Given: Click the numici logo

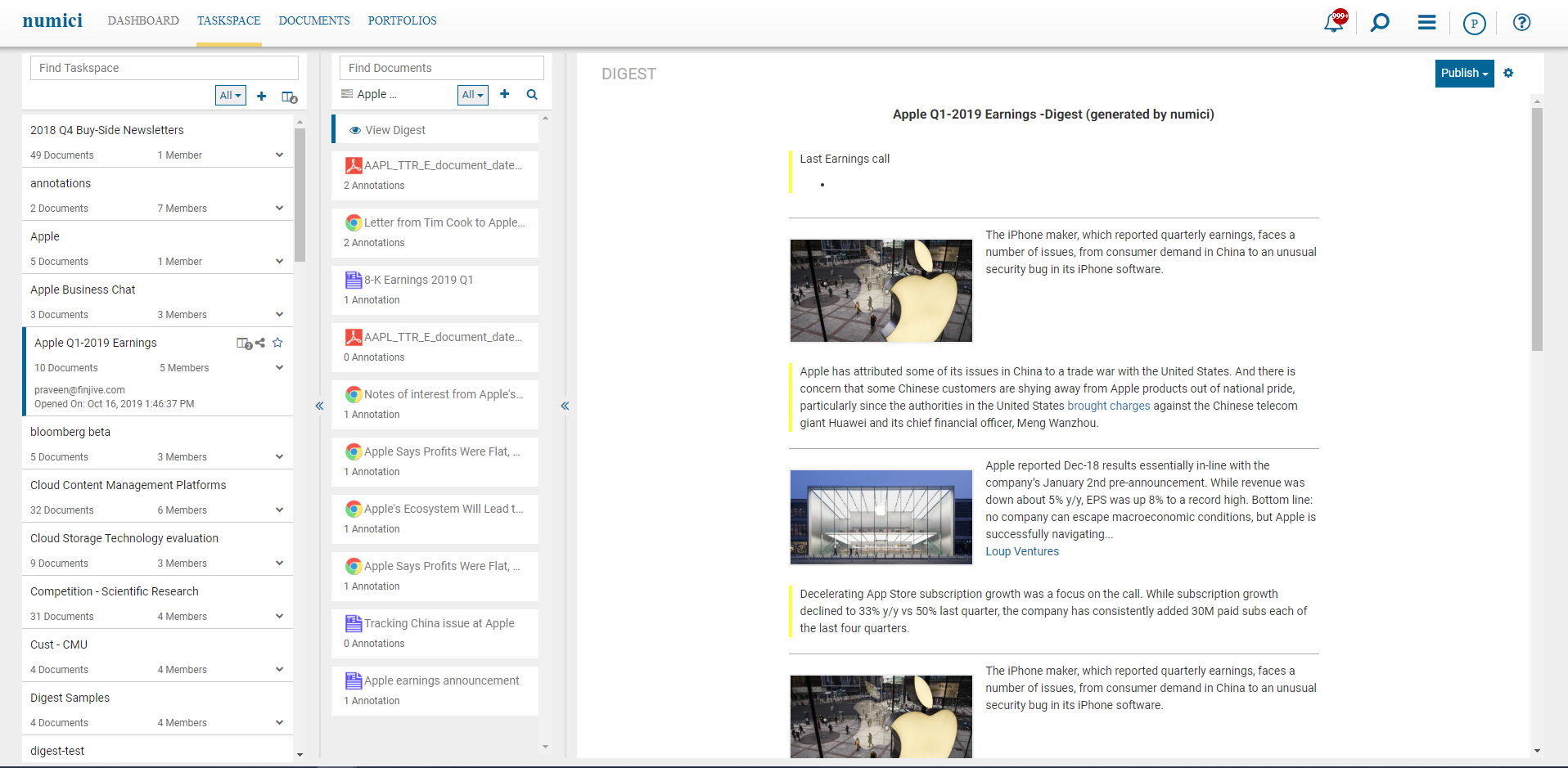Looking at the screenshot, I should point(52,20).
